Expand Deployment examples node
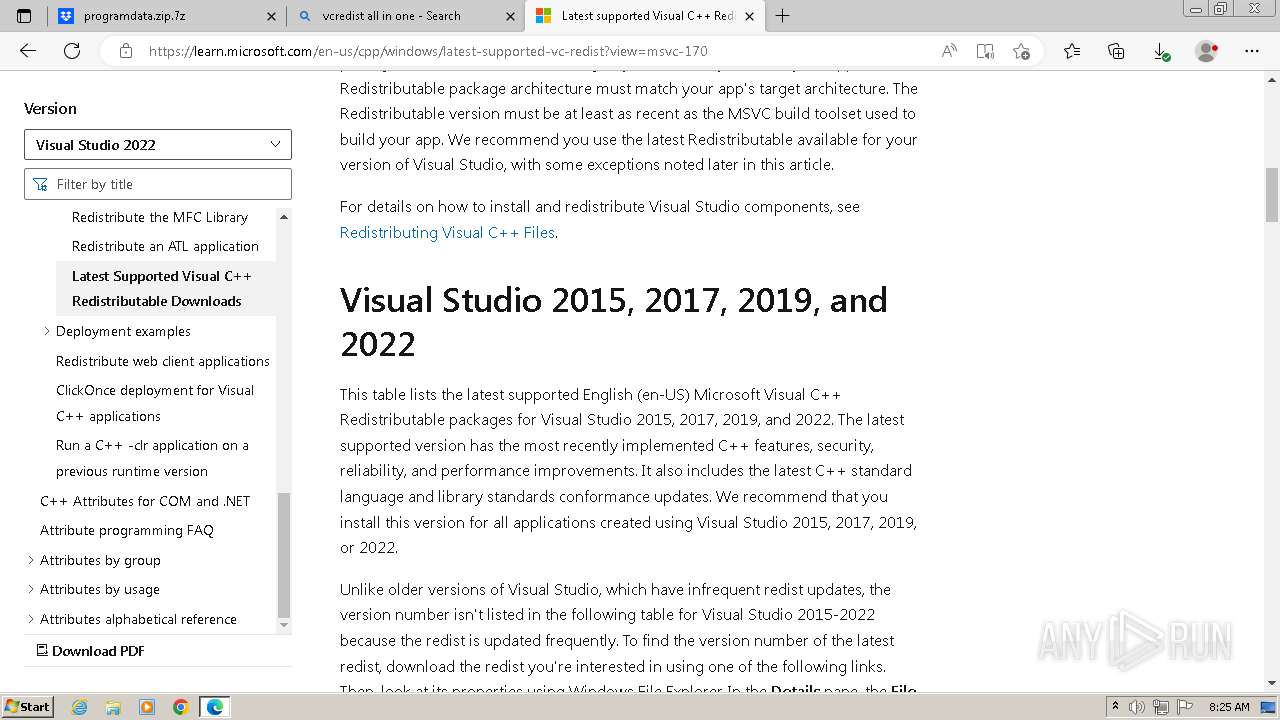Viewport: 1280px width, 720px height. (46, 331)
